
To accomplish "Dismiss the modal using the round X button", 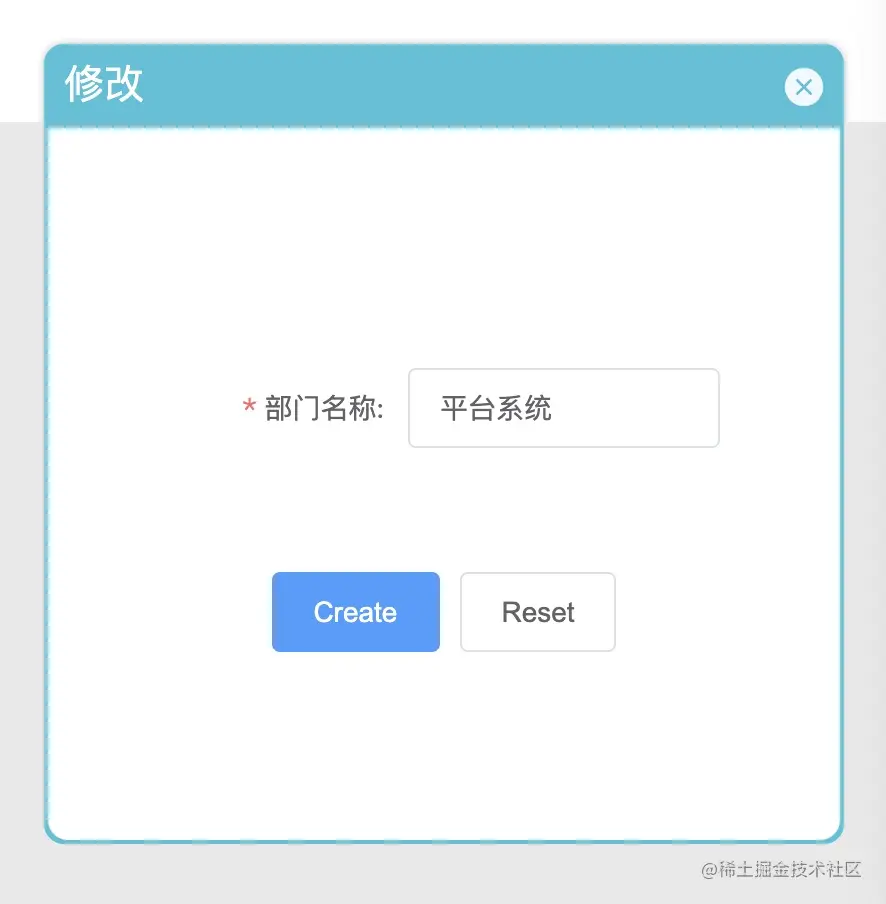I will coord(804,87).
